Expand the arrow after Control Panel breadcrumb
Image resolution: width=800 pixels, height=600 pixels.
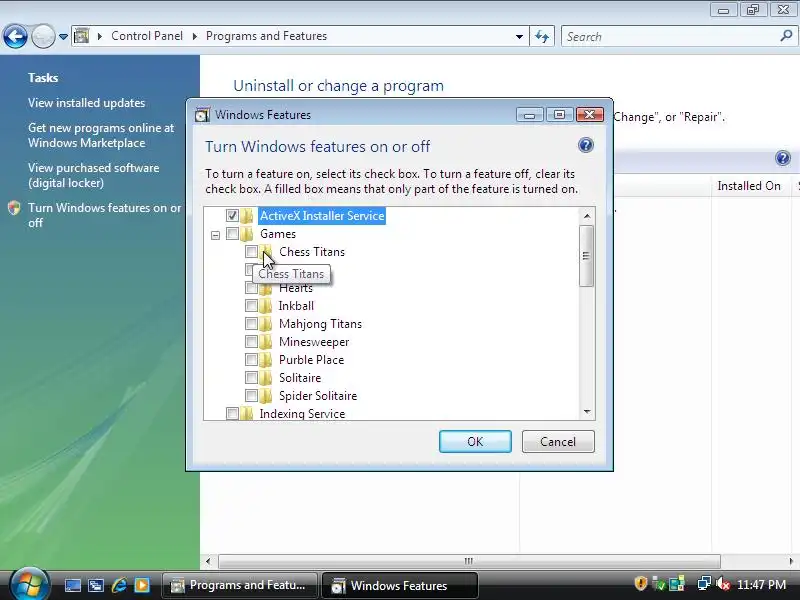pos(194,36)
